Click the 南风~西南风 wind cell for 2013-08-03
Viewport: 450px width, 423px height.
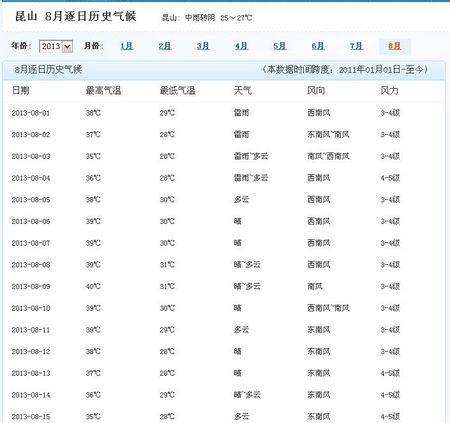coord(328,156)
